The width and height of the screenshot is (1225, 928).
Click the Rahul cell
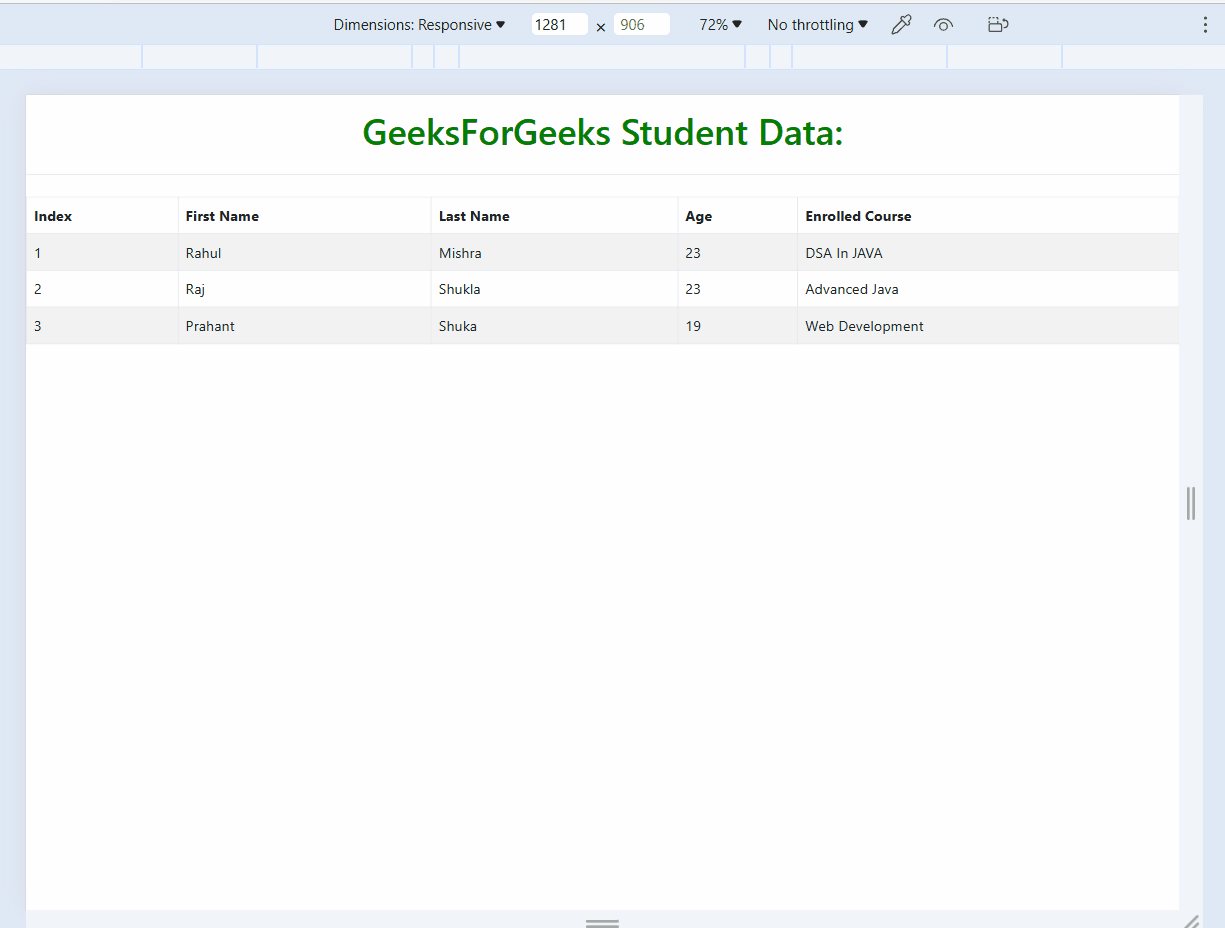click(304, 253)
